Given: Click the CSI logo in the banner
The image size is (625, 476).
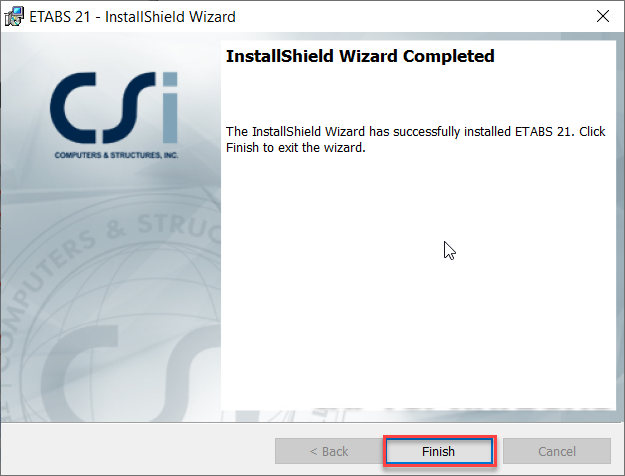Looking at the screenshot, I should tap(115, 115).
